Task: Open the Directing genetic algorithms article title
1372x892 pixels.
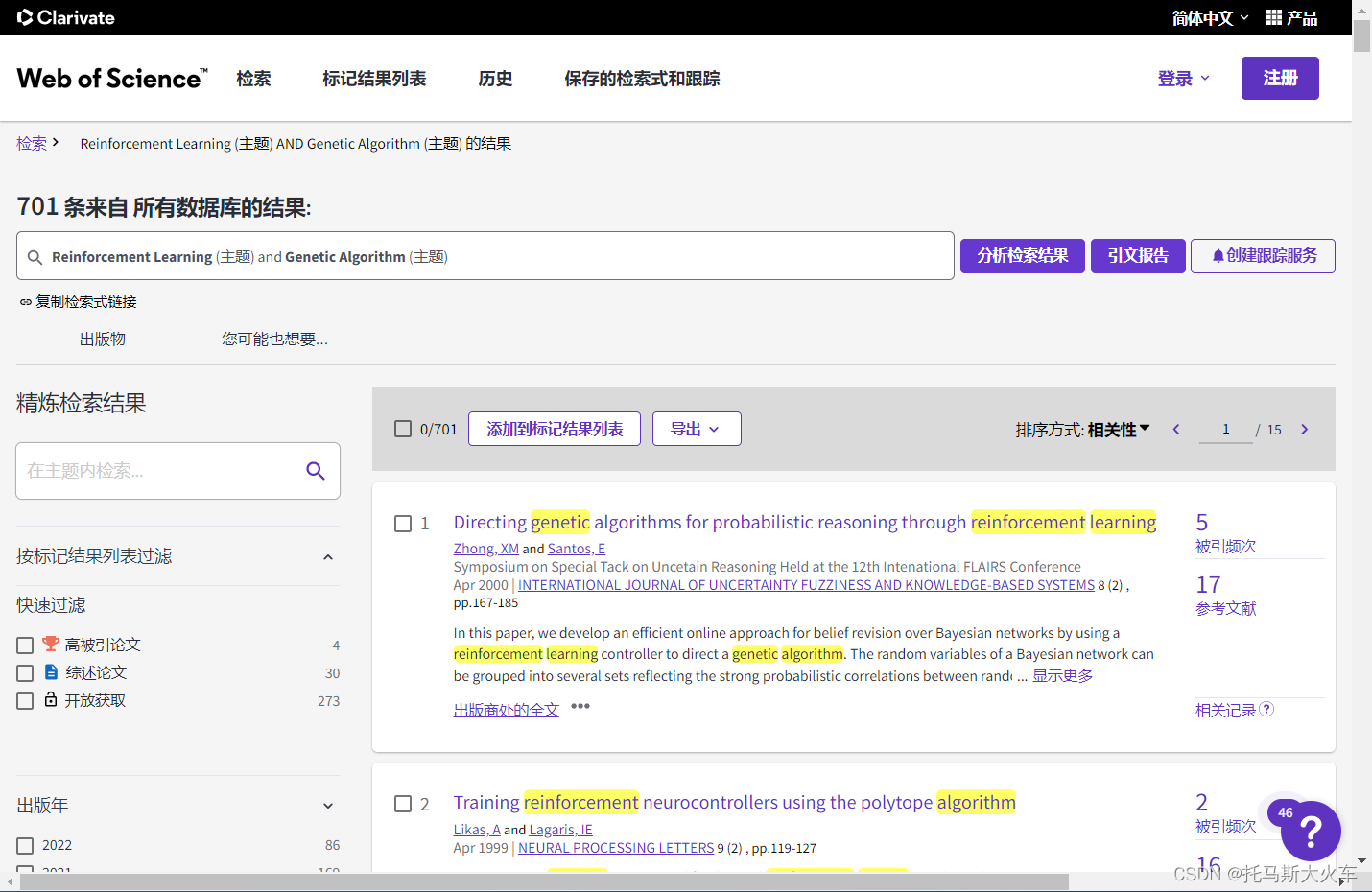Action: point(805,522)
